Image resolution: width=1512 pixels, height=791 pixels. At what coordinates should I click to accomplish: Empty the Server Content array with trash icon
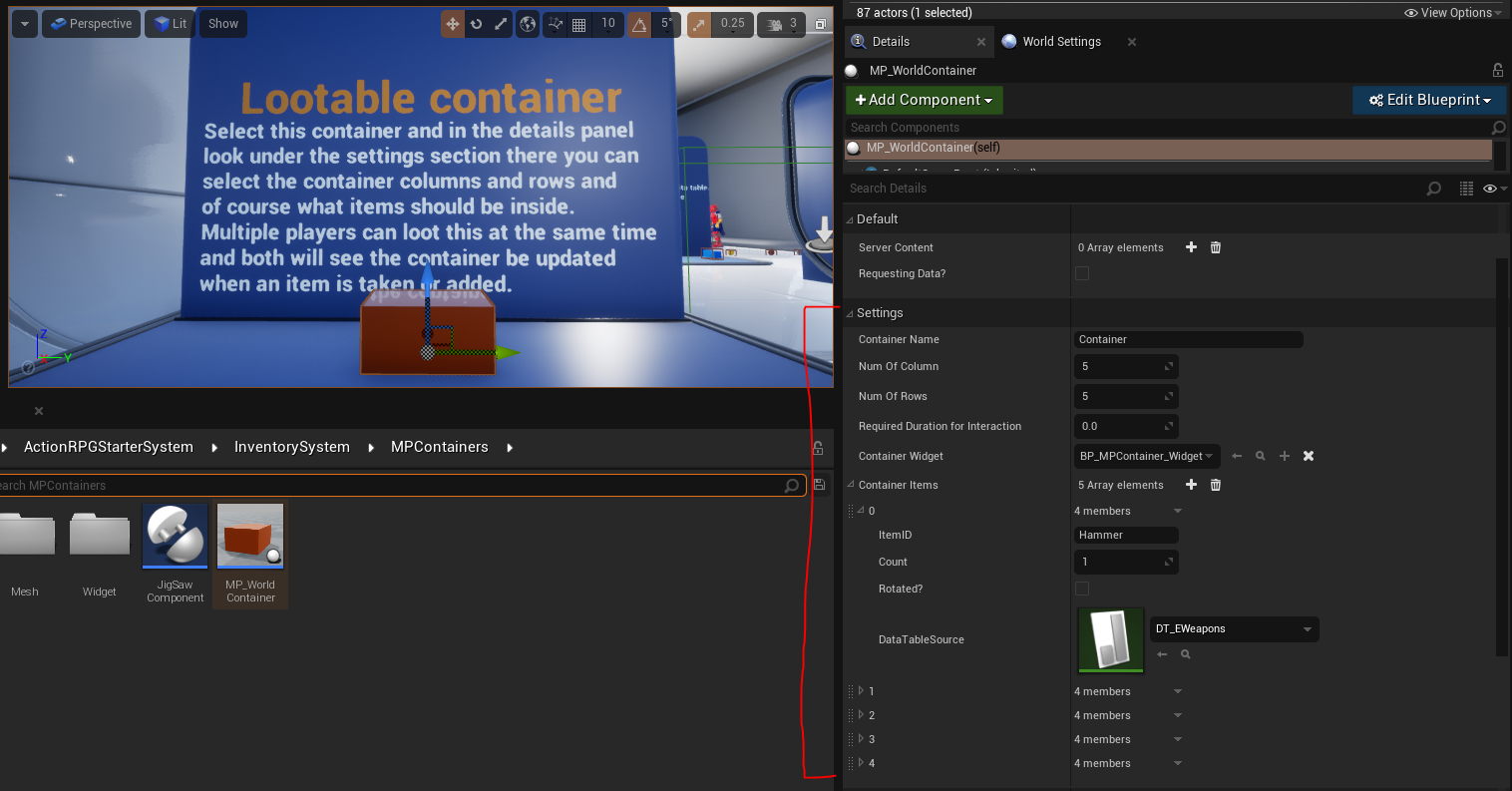(x=1216, y=247)
